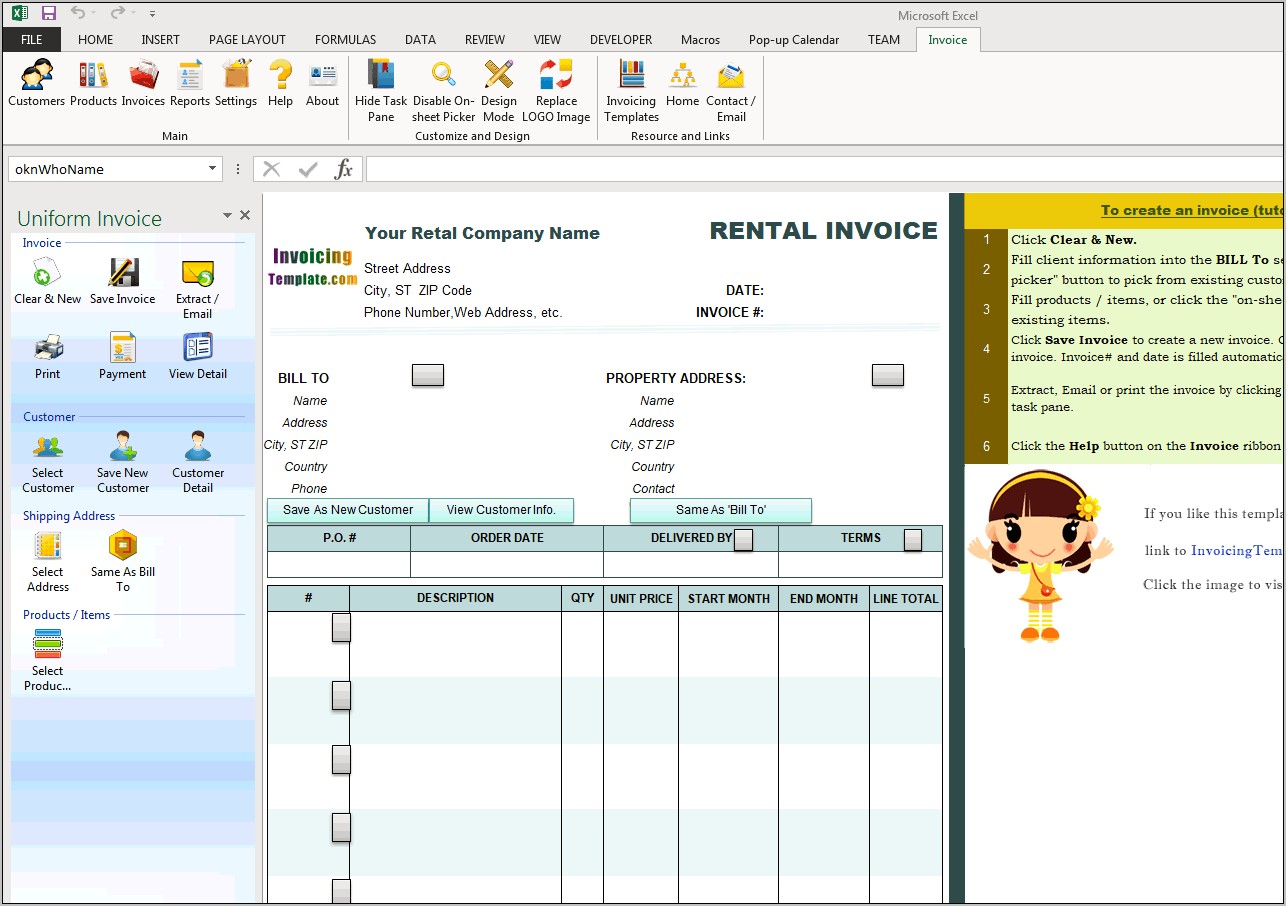Click the InvoicingTemplate.com logo image
1286x906 pixels.
pyautogui.click(x=312, y=267)
